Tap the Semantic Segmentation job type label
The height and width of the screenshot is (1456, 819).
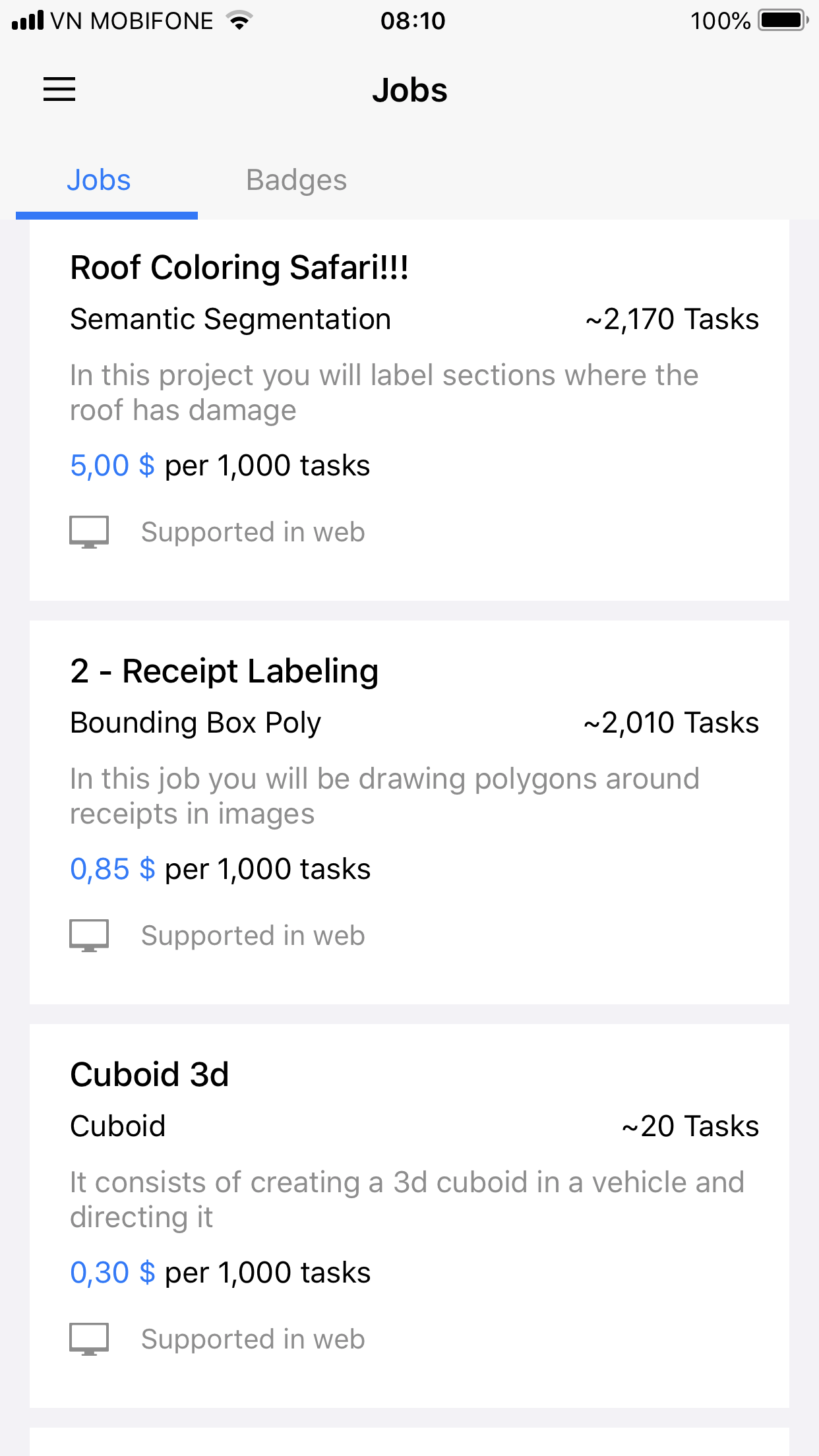tap(230, 319)
